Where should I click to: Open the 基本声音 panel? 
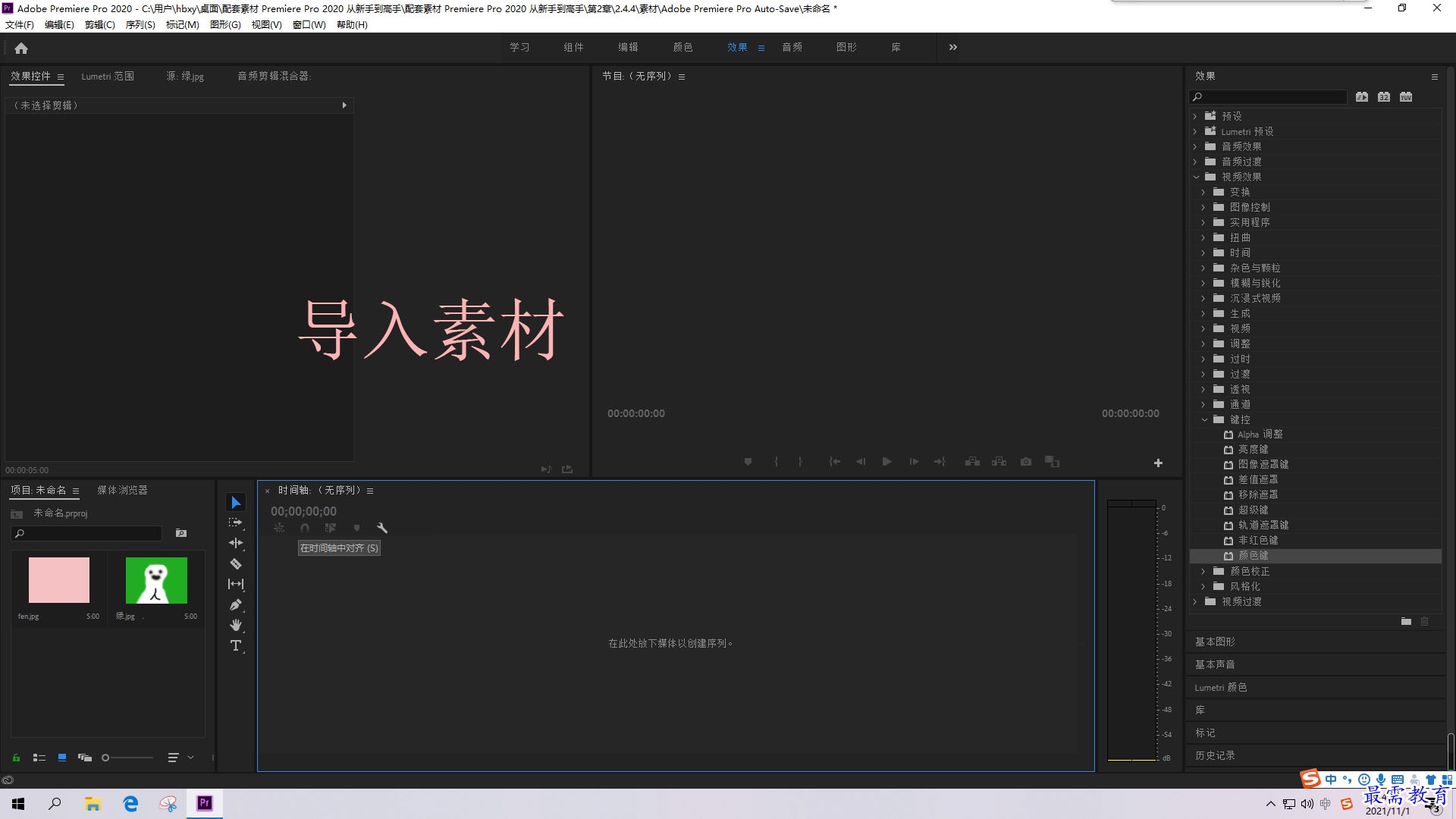[x=1215, y=664]
